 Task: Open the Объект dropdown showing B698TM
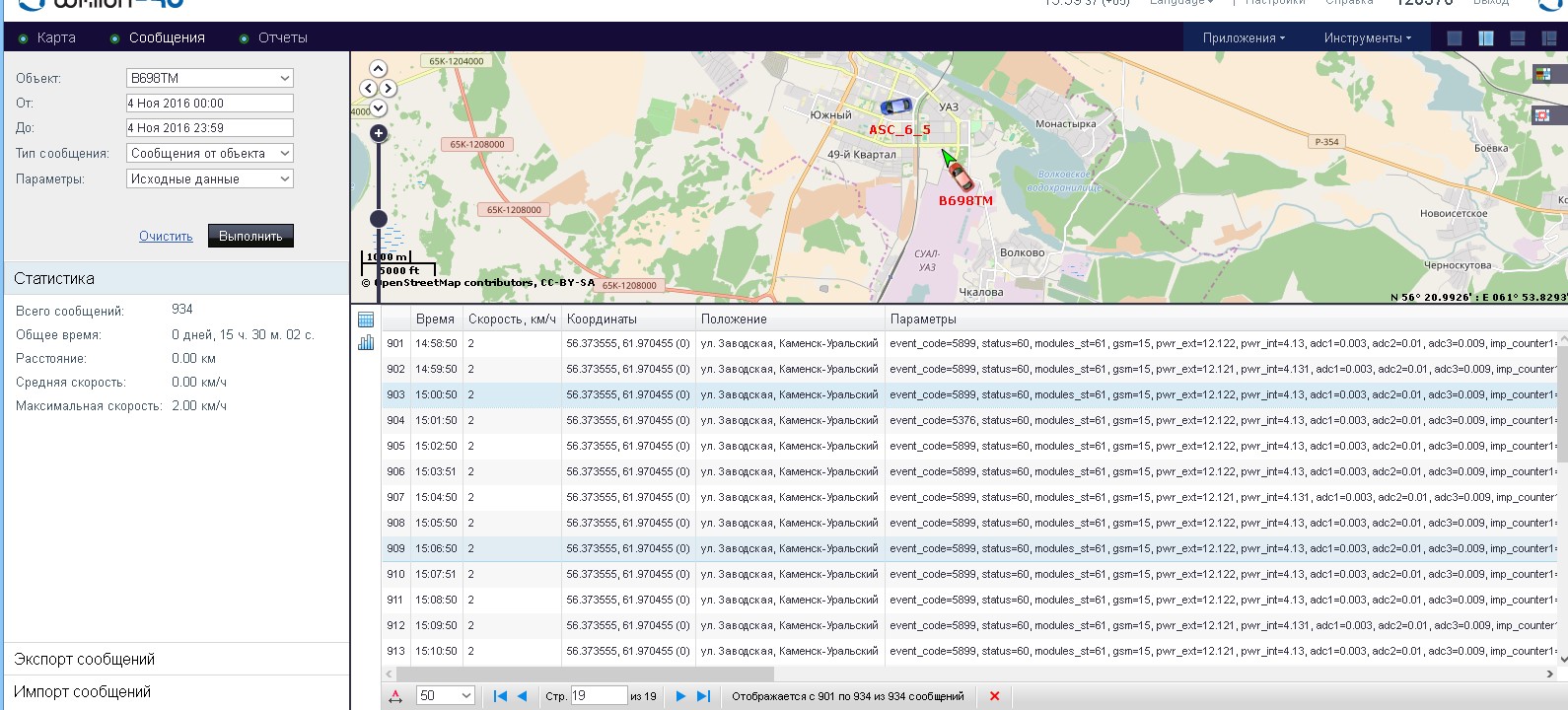tap(209, 78)
